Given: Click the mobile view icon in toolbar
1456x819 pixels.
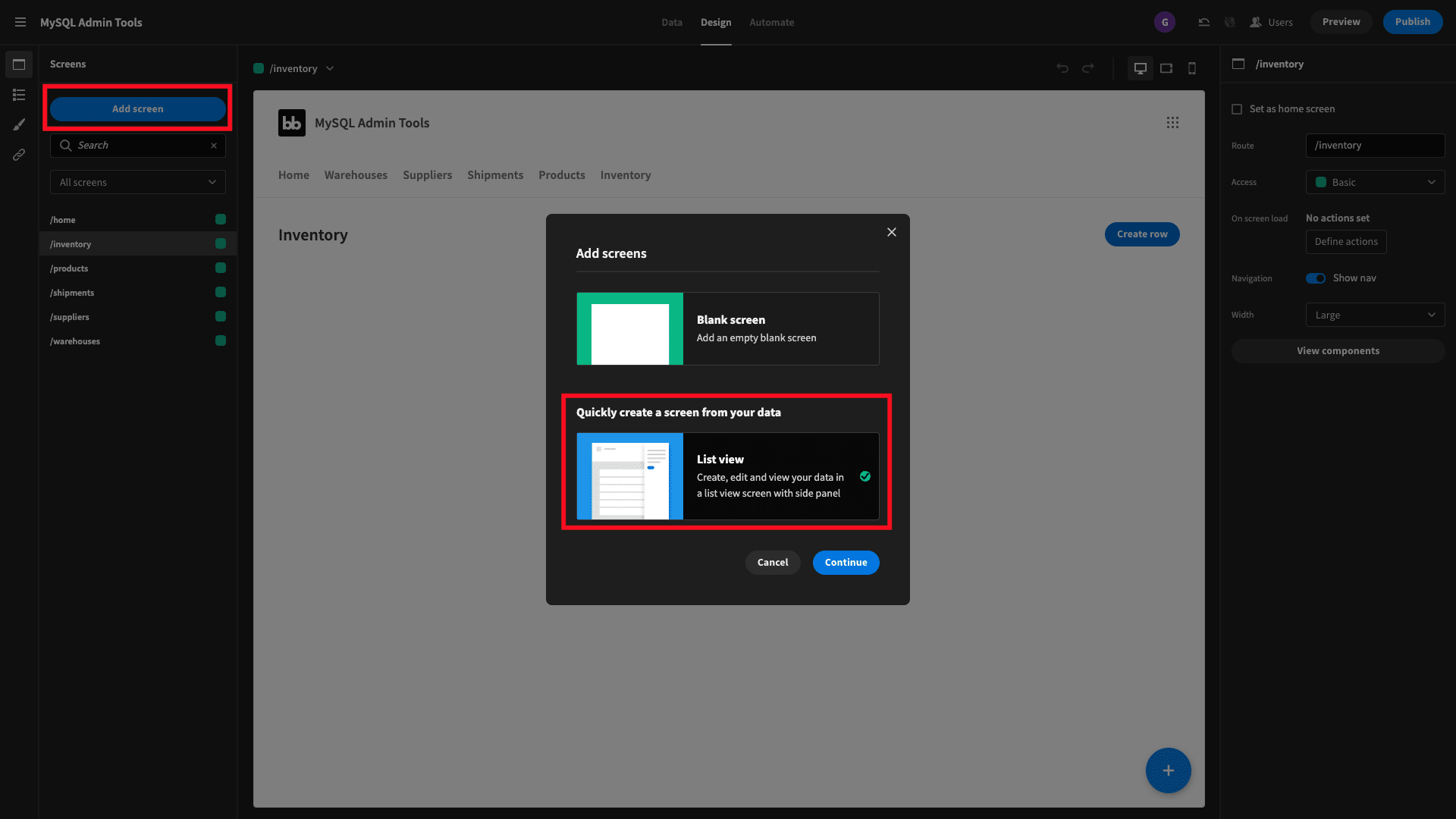Looking at the screenshot, I should (x=1192, y=68).
